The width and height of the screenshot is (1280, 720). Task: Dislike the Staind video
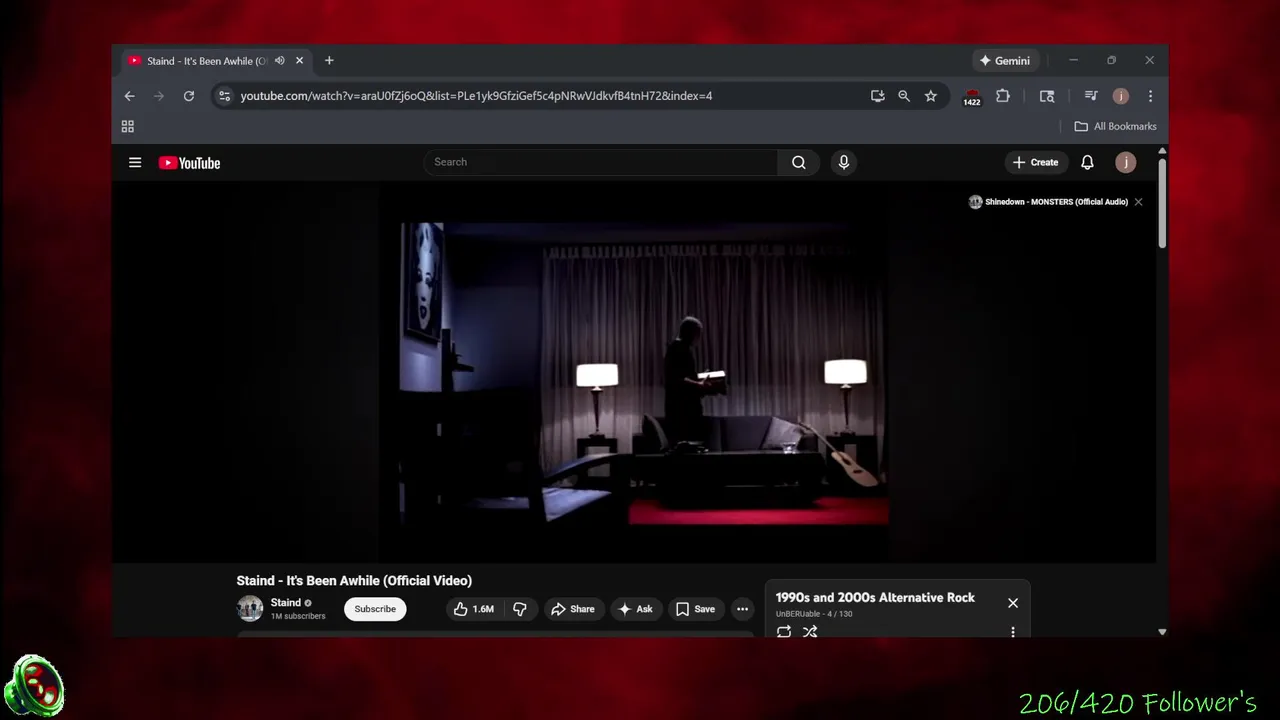[x=520, y=609]
